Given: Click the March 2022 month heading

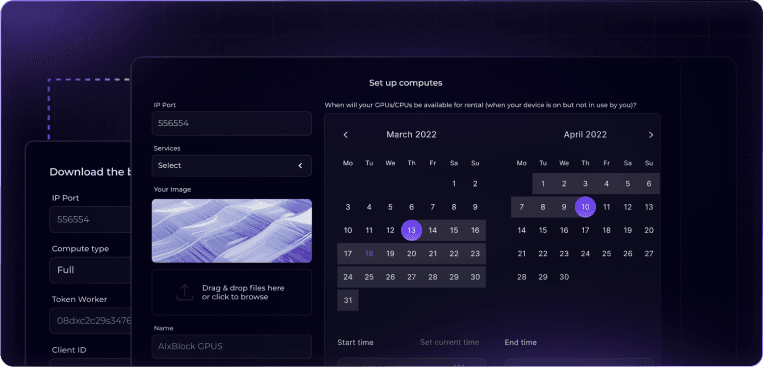Looking at the screenshot, I should tap(411, 135).
